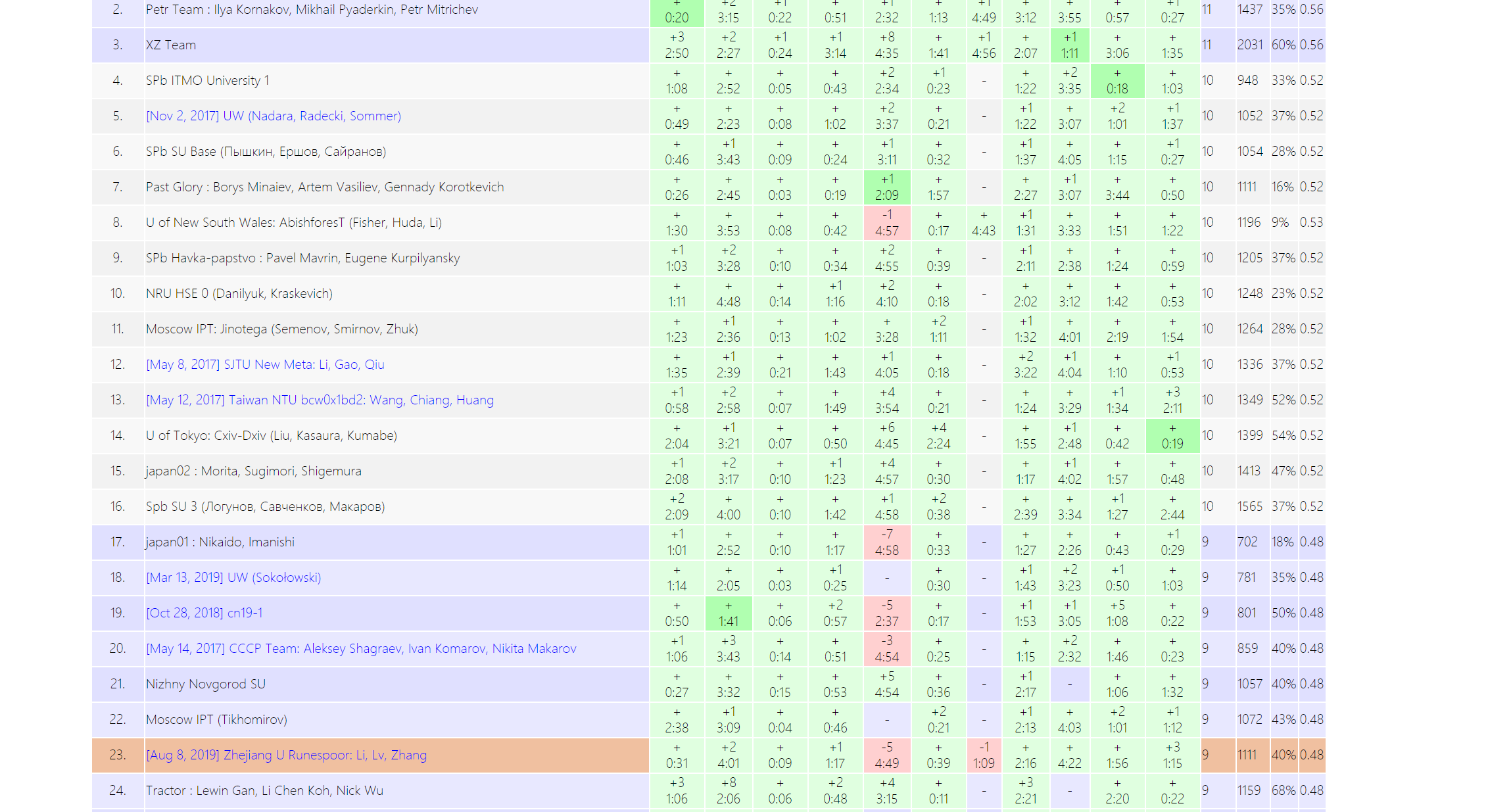The width and height of the screenshot is (1488, 812).
Task: Click the +1 2:09 cell of Past Glory
Action: 886,187
